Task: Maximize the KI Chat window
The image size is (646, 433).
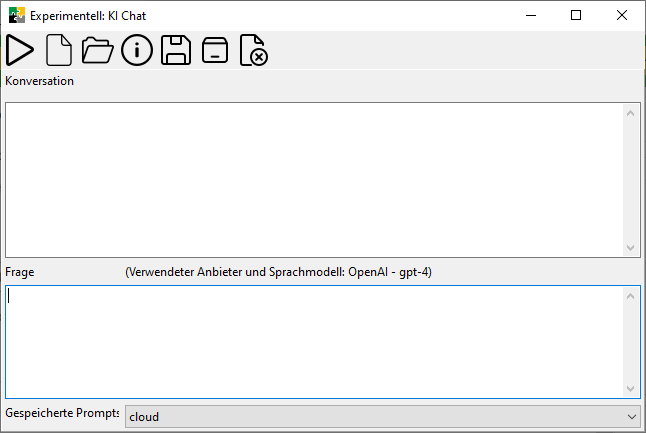Action: (576, 15)
